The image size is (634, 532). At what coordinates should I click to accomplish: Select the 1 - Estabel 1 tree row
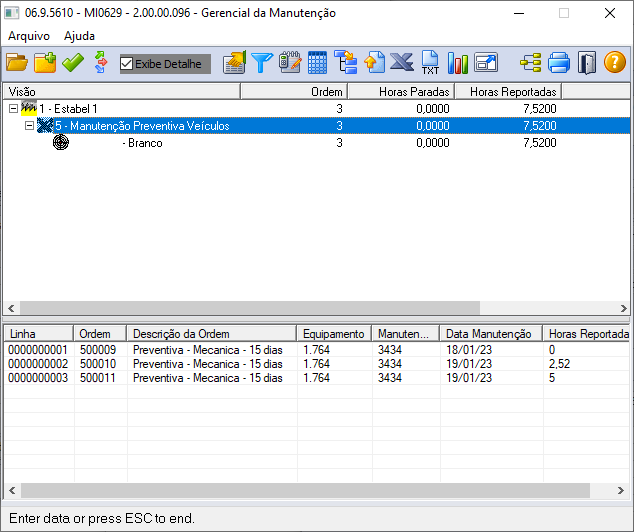coord(317,109)
